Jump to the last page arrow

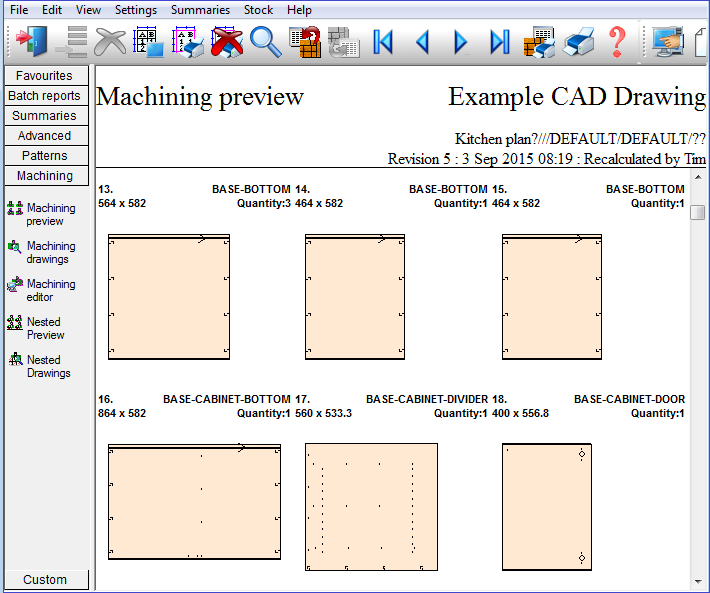click(x=500, y=42)
